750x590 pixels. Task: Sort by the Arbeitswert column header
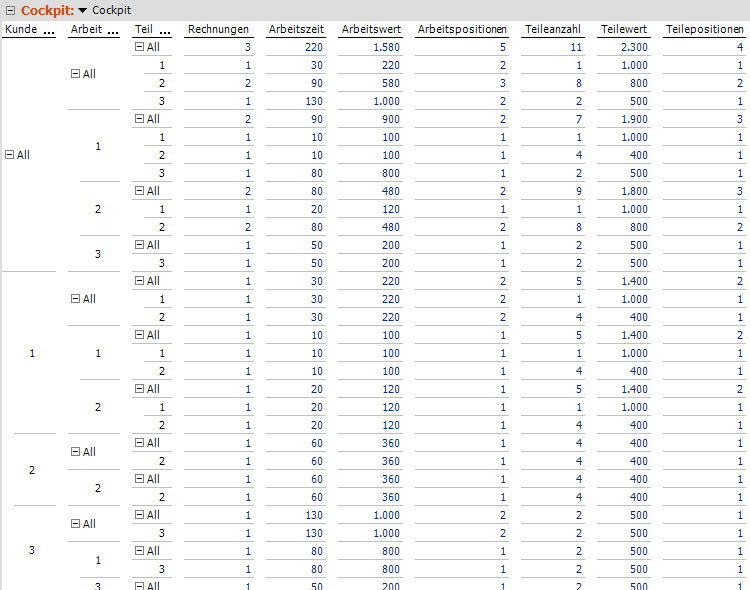371,30
